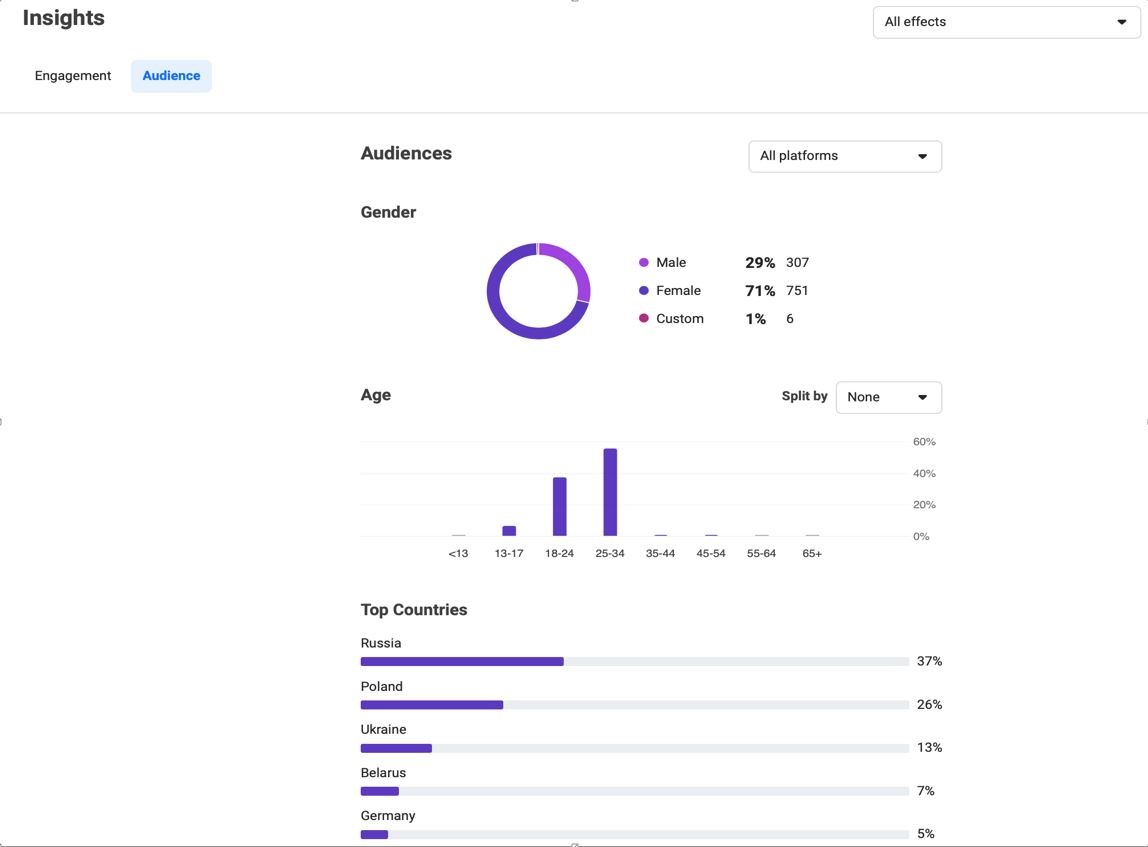Expand the All platforms dropdown
Viewport: 1148px width, 847px height.
844,156
